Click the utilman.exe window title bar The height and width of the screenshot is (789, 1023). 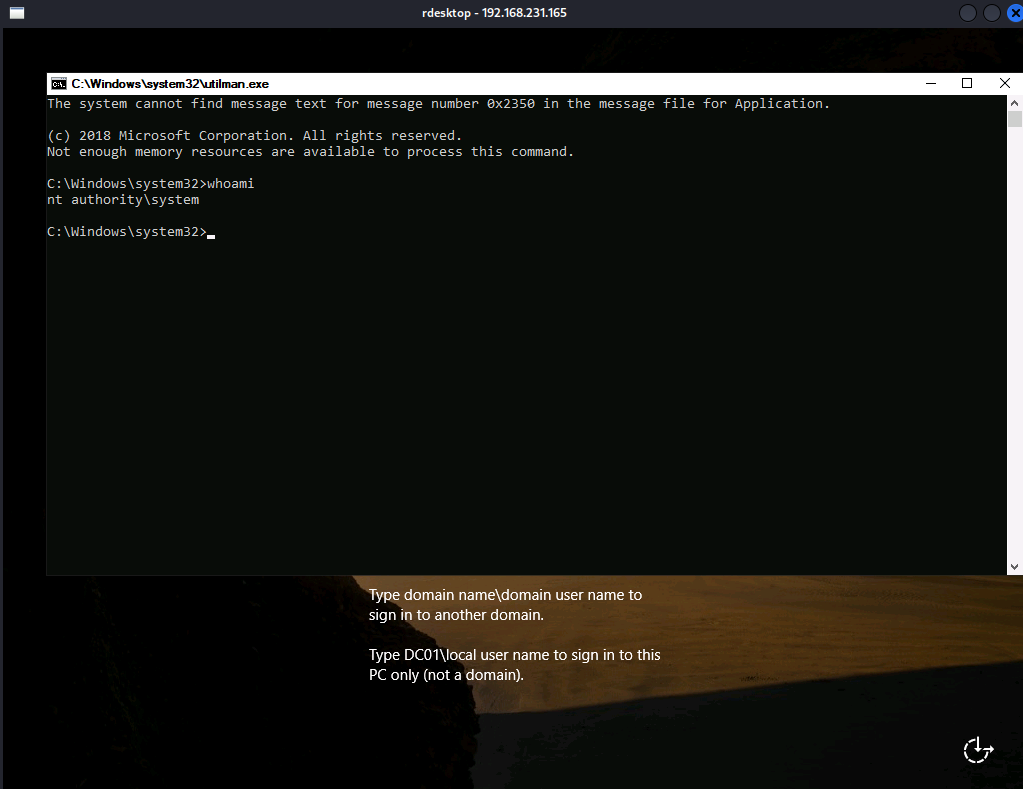pyautogui.click(x=500, y=84)
